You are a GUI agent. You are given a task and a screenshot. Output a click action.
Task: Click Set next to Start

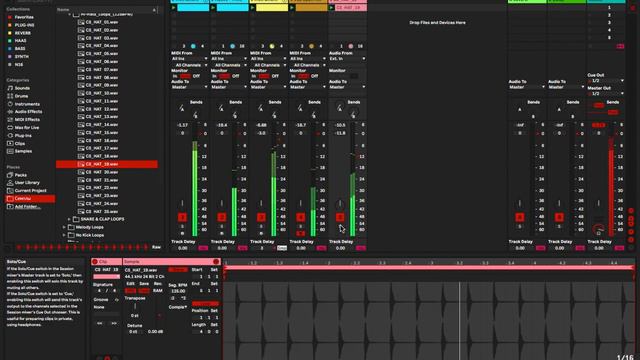point(214,270)
